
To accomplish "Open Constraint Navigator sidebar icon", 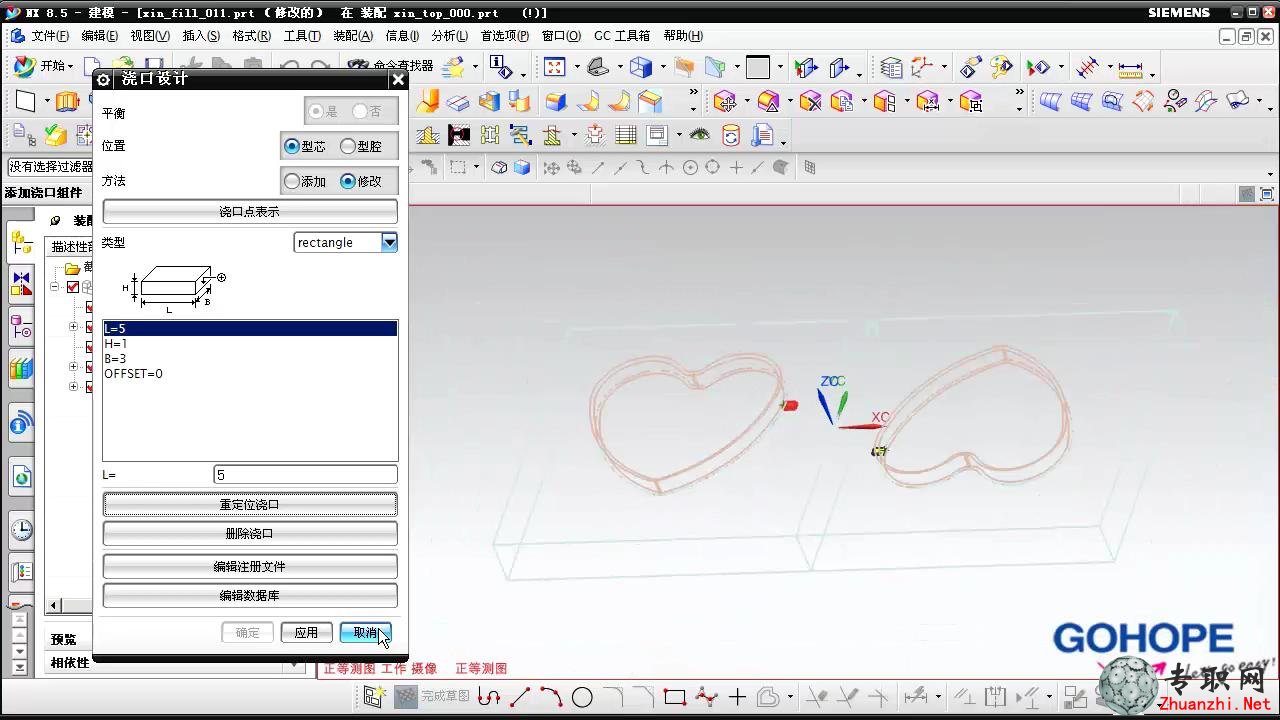I will [21, 284].
